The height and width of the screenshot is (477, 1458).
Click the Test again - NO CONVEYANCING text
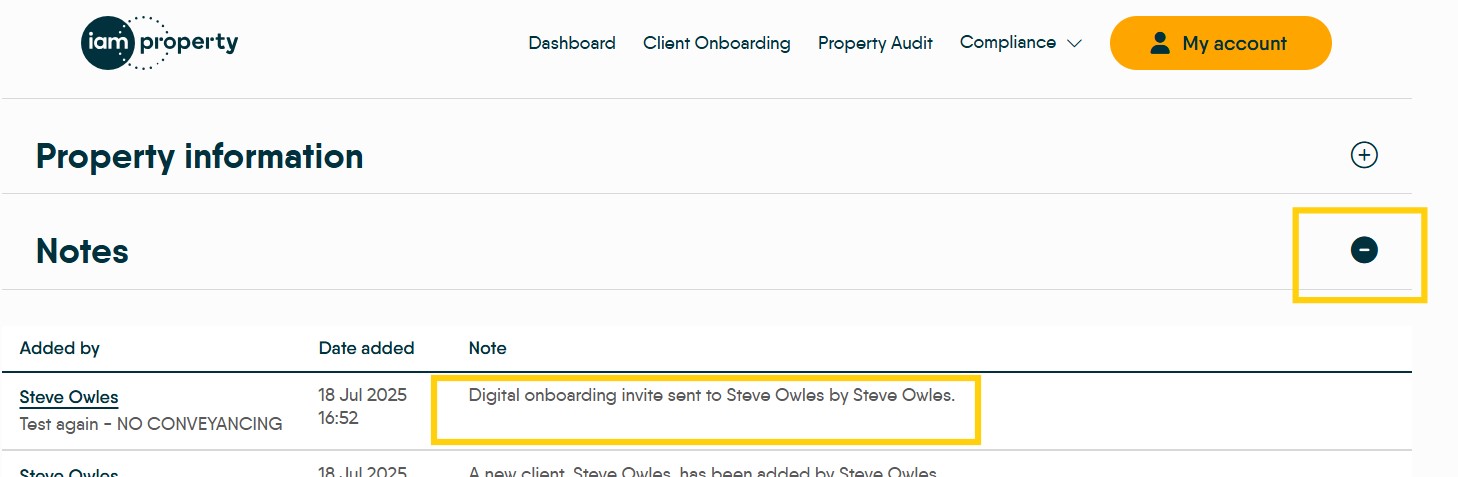[x=151, y=424]
